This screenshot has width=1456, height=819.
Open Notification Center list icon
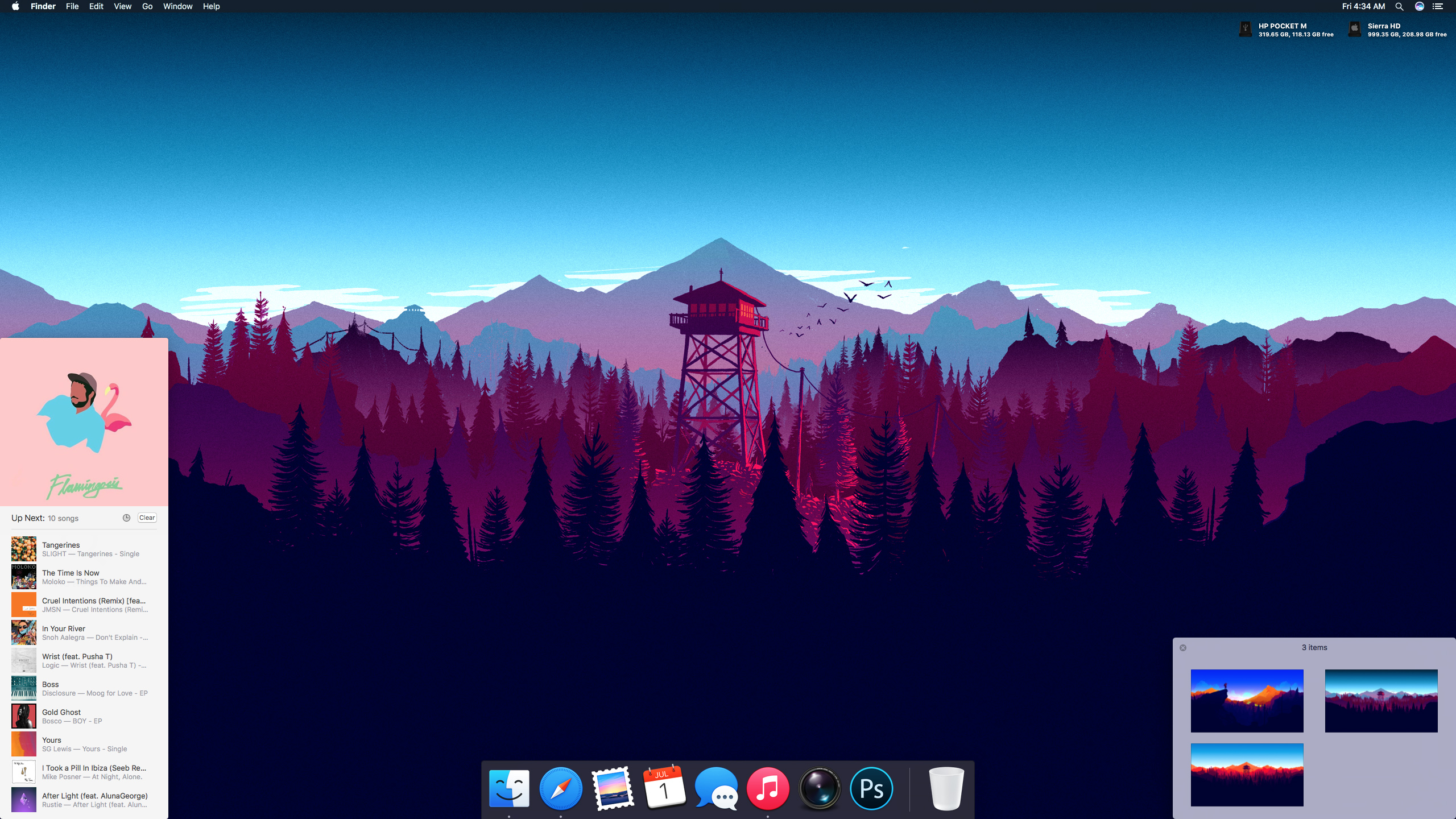click(x=1438, y=7)
